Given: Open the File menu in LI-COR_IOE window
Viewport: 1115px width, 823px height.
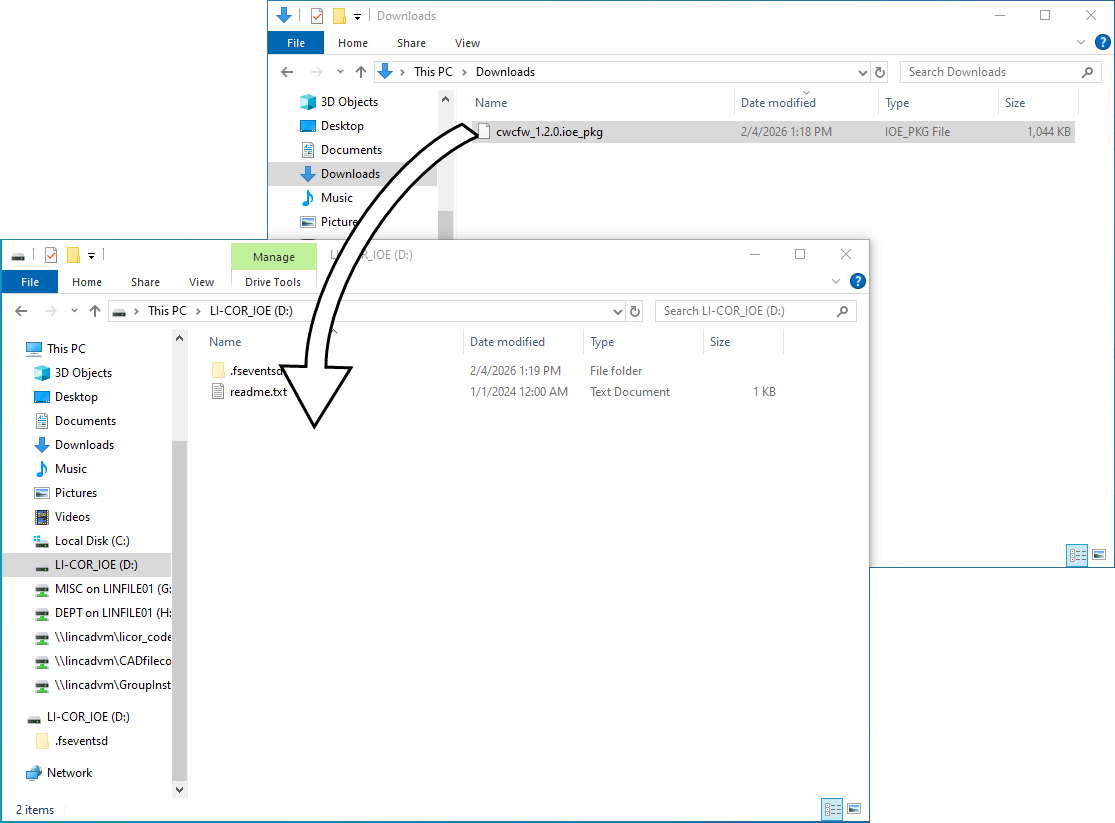Looking at the screenshot, I should tap(30, 282).
